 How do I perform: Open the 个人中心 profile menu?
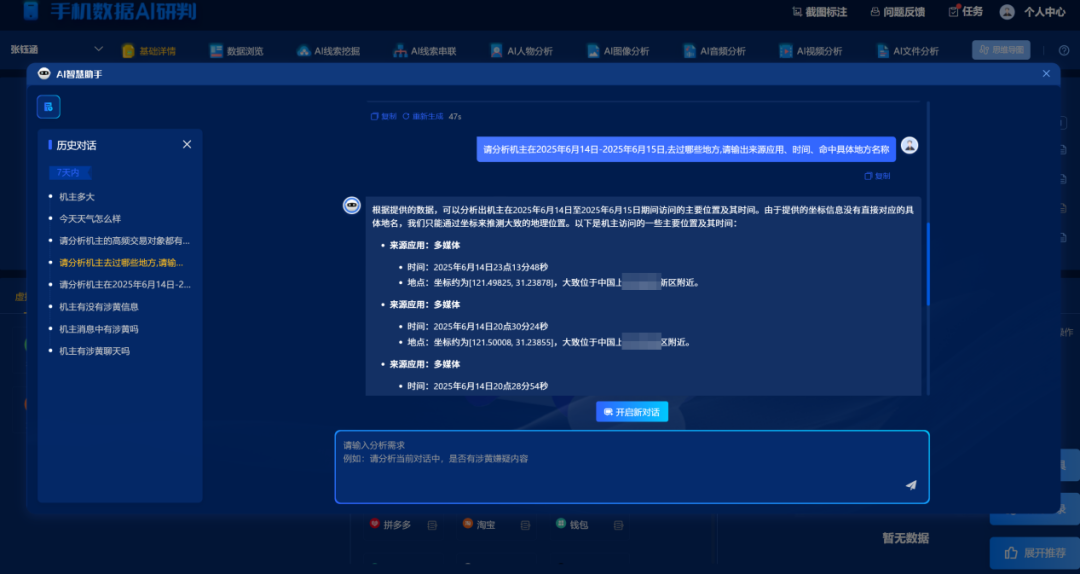coord(1032,12)
